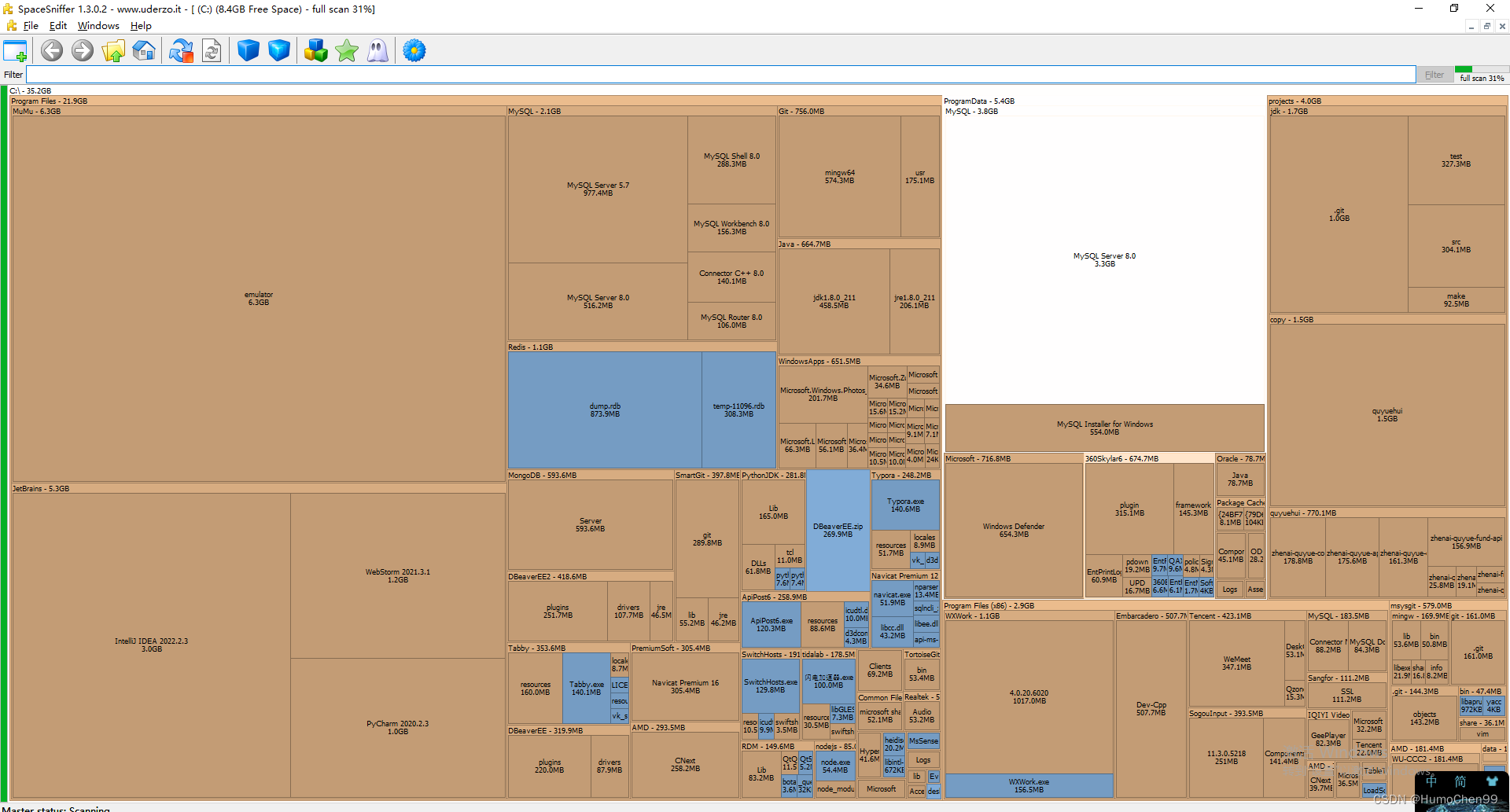Select the quyuehui 1.5GB block
Image resolution: width=1510 pixels, height=812 pixels.
(1387, 415)
